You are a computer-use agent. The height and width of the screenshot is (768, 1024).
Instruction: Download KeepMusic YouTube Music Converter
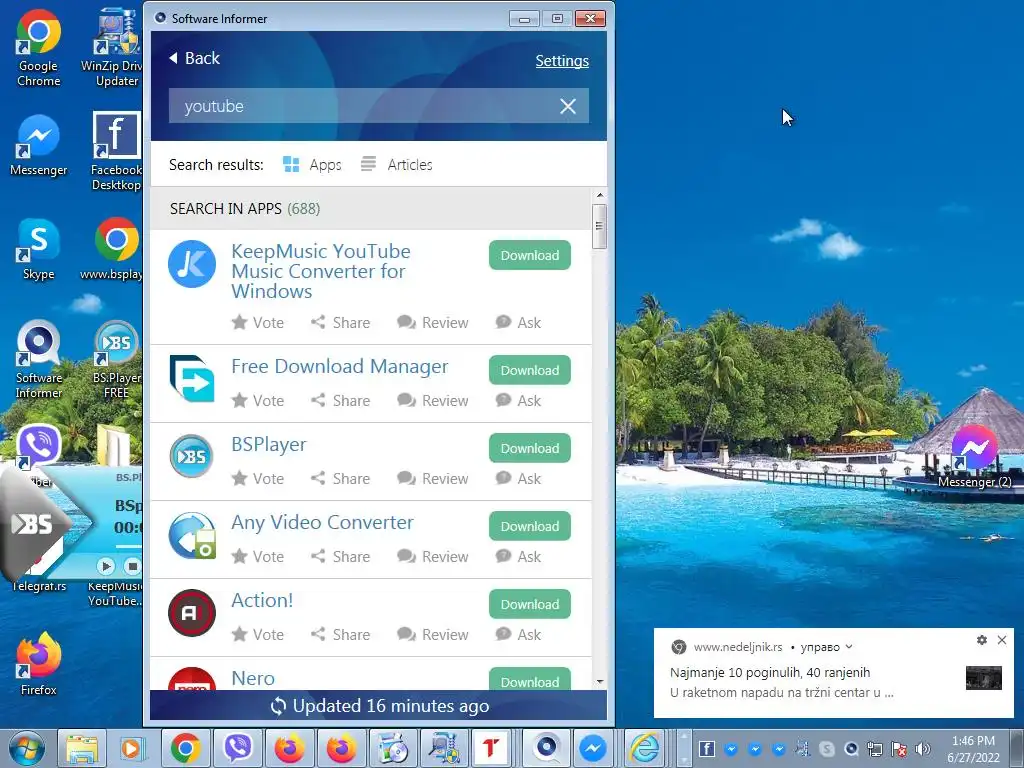[530, 255]
